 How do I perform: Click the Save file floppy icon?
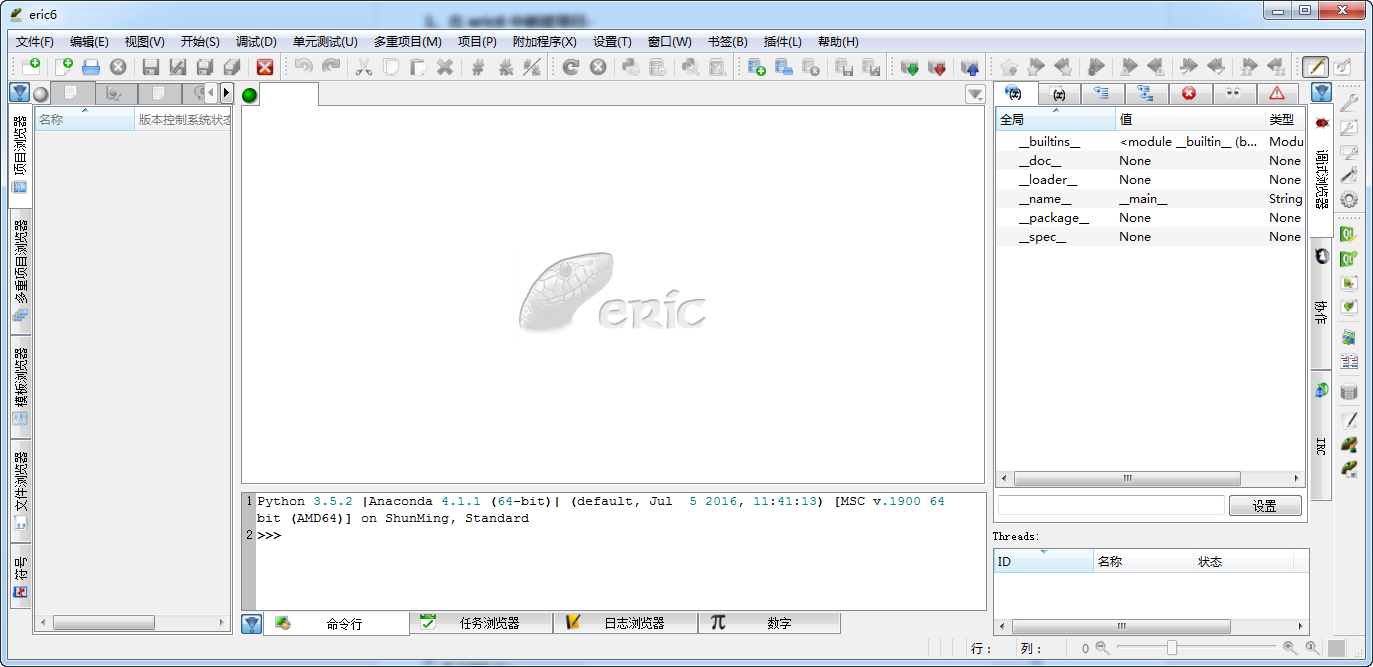pos(151,67)
